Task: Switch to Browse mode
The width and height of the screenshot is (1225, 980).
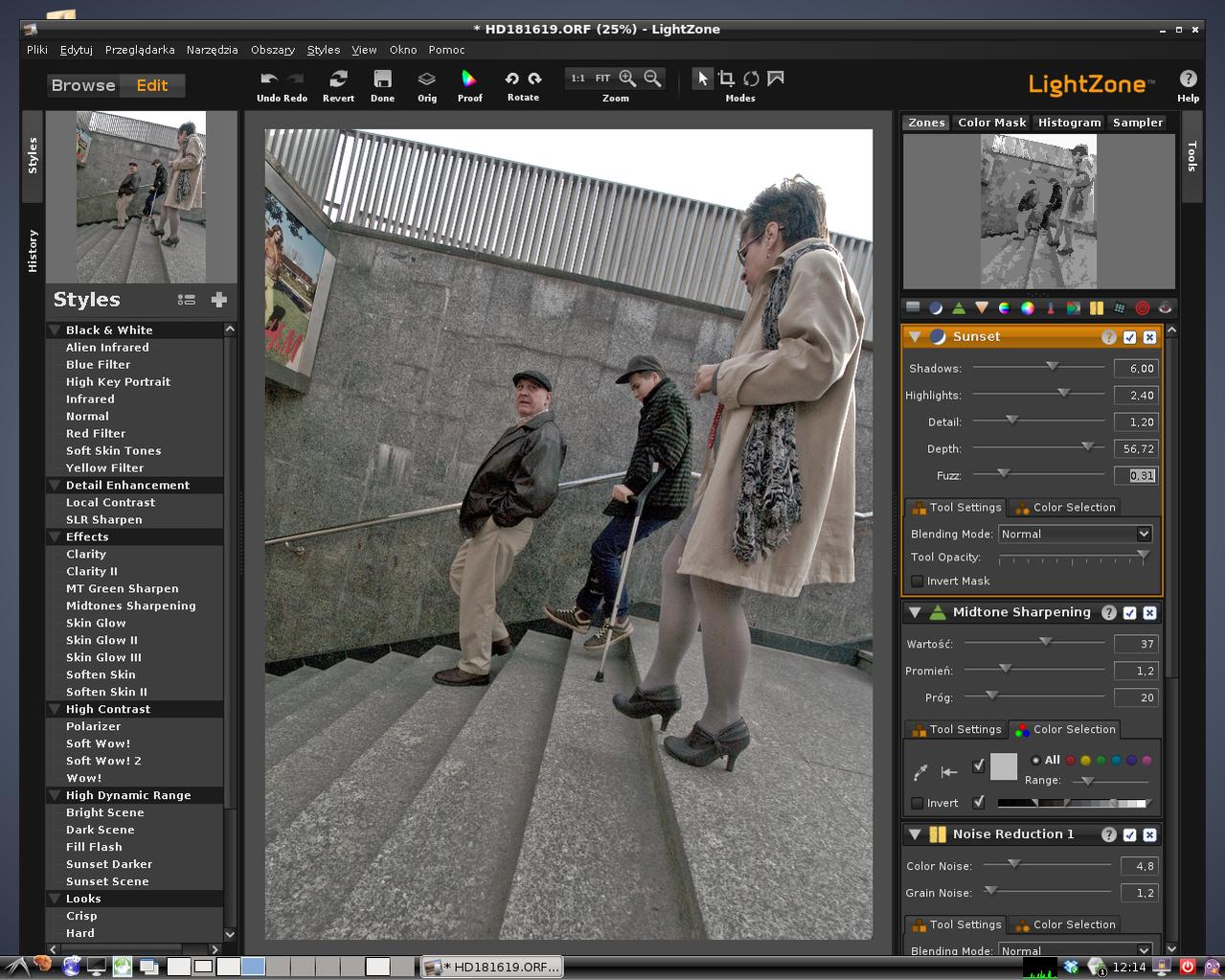Action: (x=83, y=85)
